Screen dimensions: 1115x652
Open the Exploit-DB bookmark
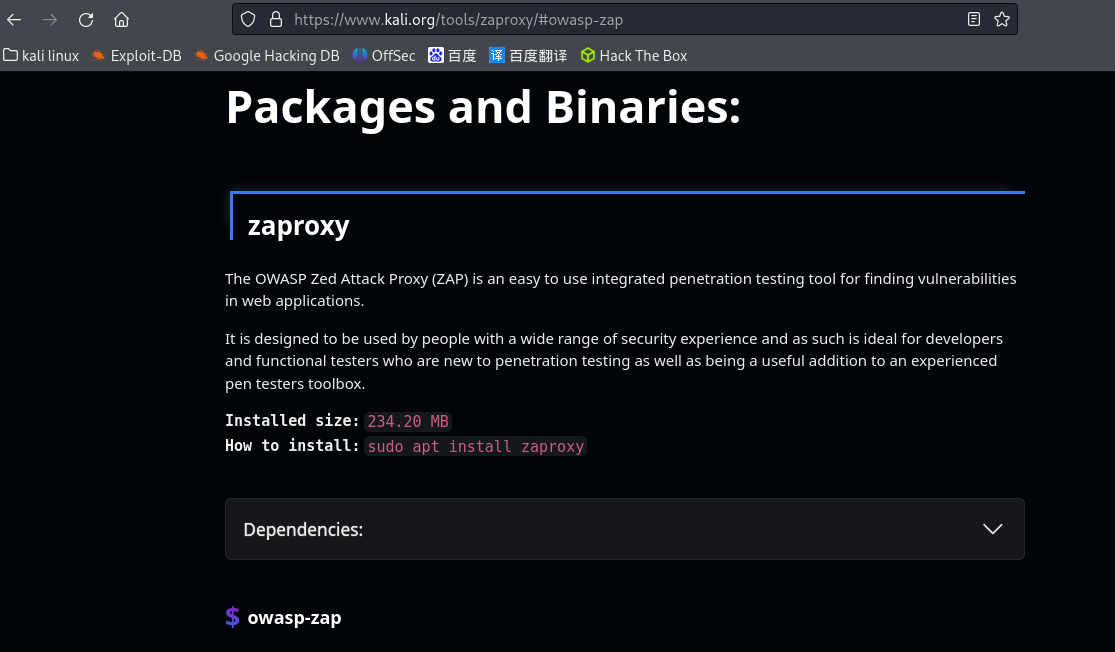137,55
